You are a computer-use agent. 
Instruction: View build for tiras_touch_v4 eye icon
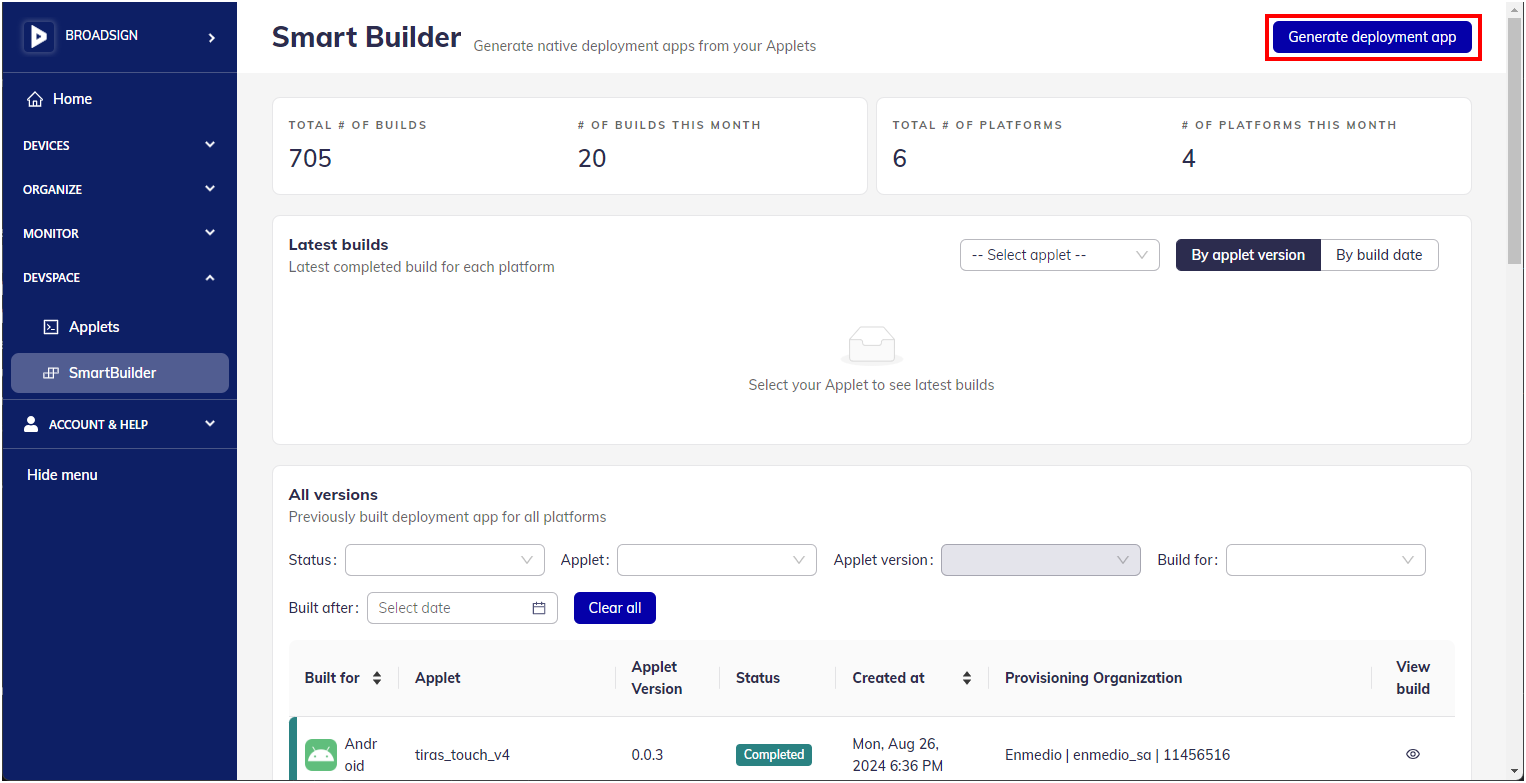tap(1413, 754)
